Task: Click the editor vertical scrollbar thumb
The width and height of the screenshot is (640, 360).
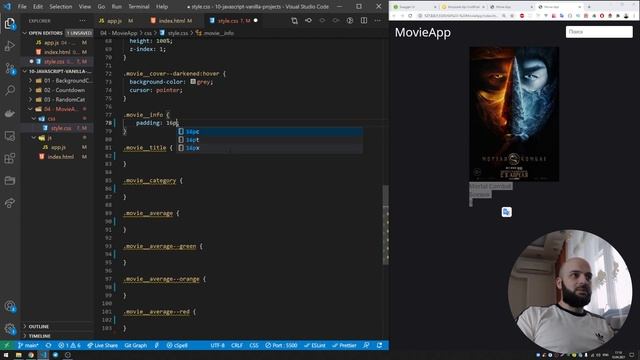Action: tap(385, 225)
